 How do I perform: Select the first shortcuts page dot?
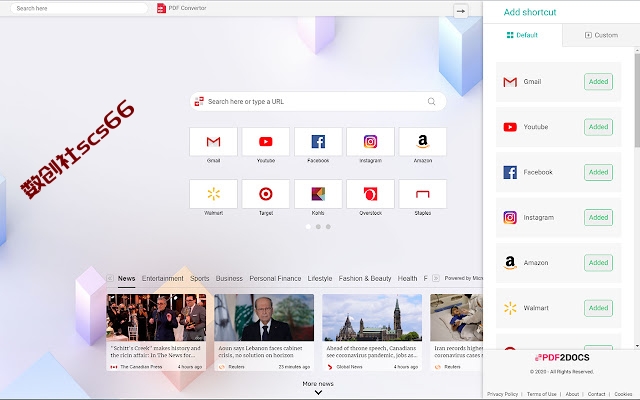(x=308, y=227)
